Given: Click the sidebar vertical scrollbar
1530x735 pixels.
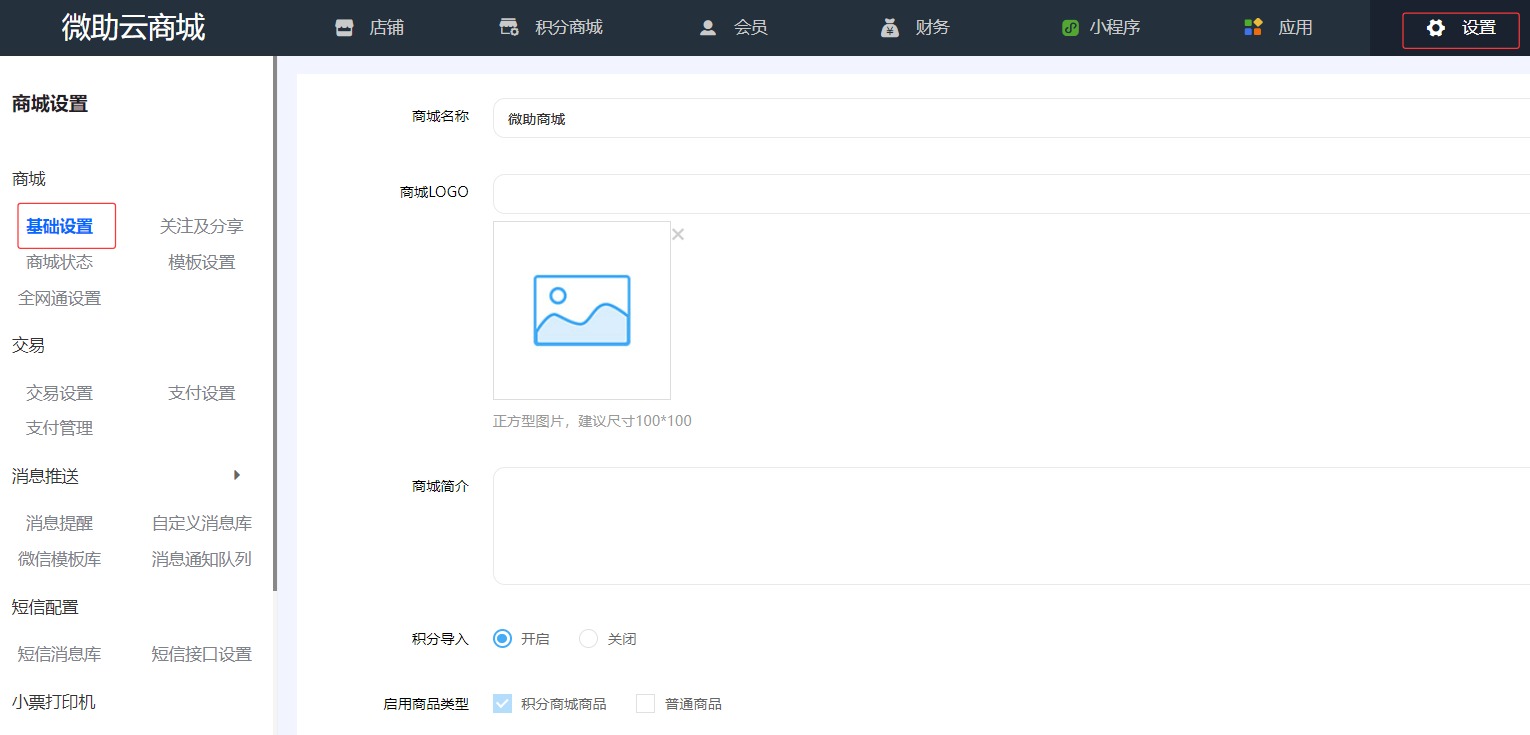Looking at the screenshot, I should 274,324.
